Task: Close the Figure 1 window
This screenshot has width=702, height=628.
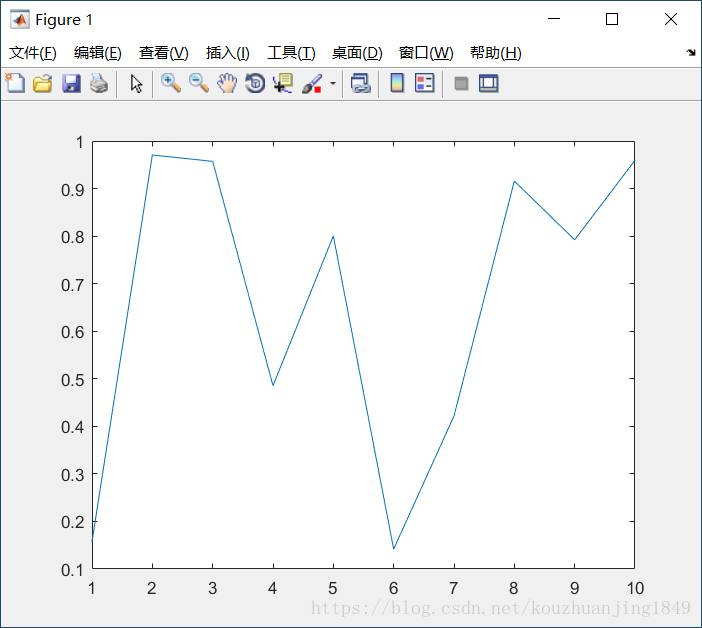Action: [671, 19]
